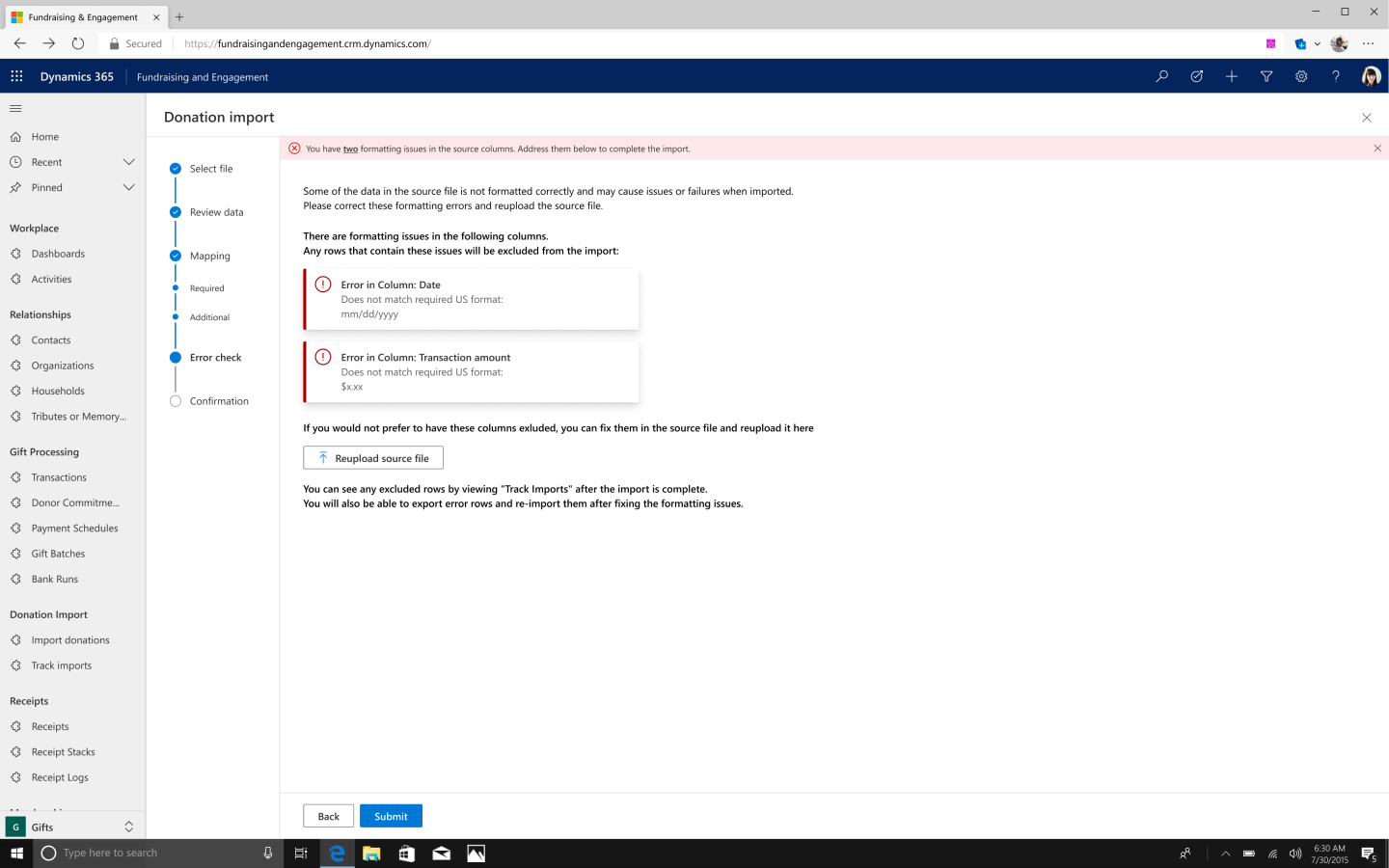Click the Reupload source file button

point(373,458)
